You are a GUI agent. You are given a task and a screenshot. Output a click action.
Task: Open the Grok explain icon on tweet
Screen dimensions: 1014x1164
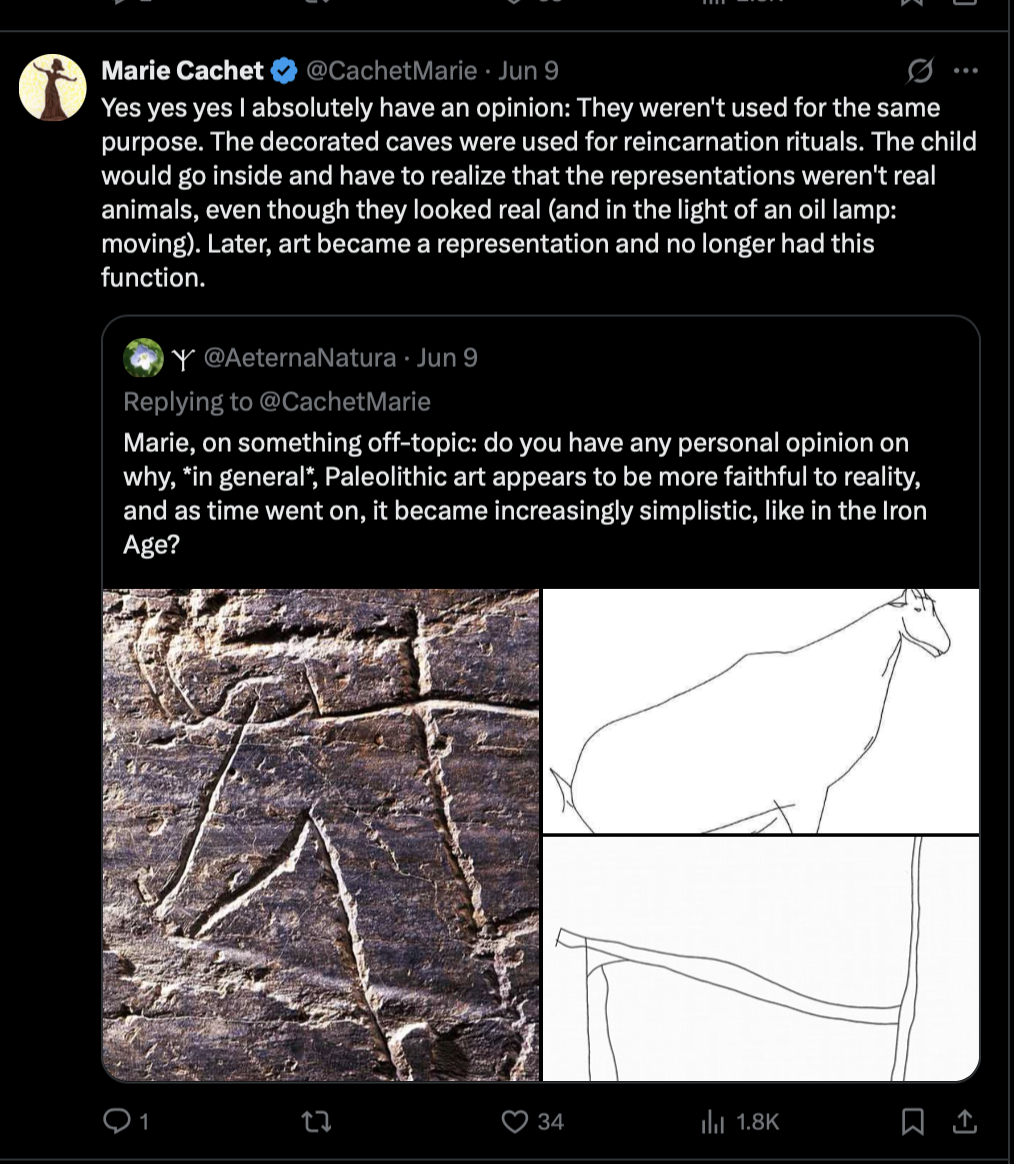920,71
